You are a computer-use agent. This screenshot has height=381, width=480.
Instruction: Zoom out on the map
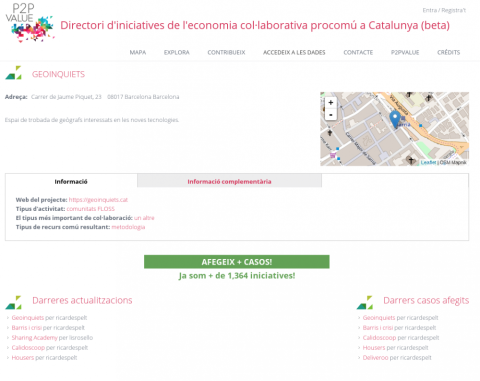[330, 115]
